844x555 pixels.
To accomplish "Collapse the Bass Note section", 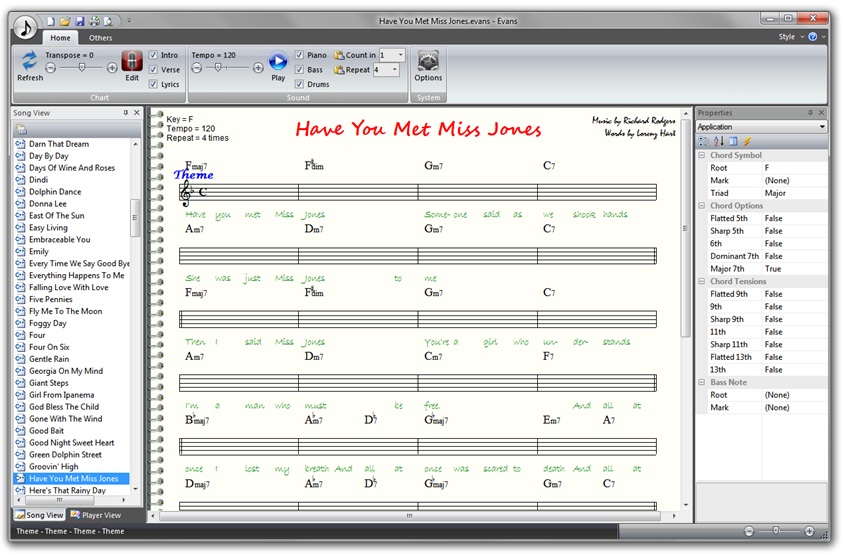I will point(701,382).
